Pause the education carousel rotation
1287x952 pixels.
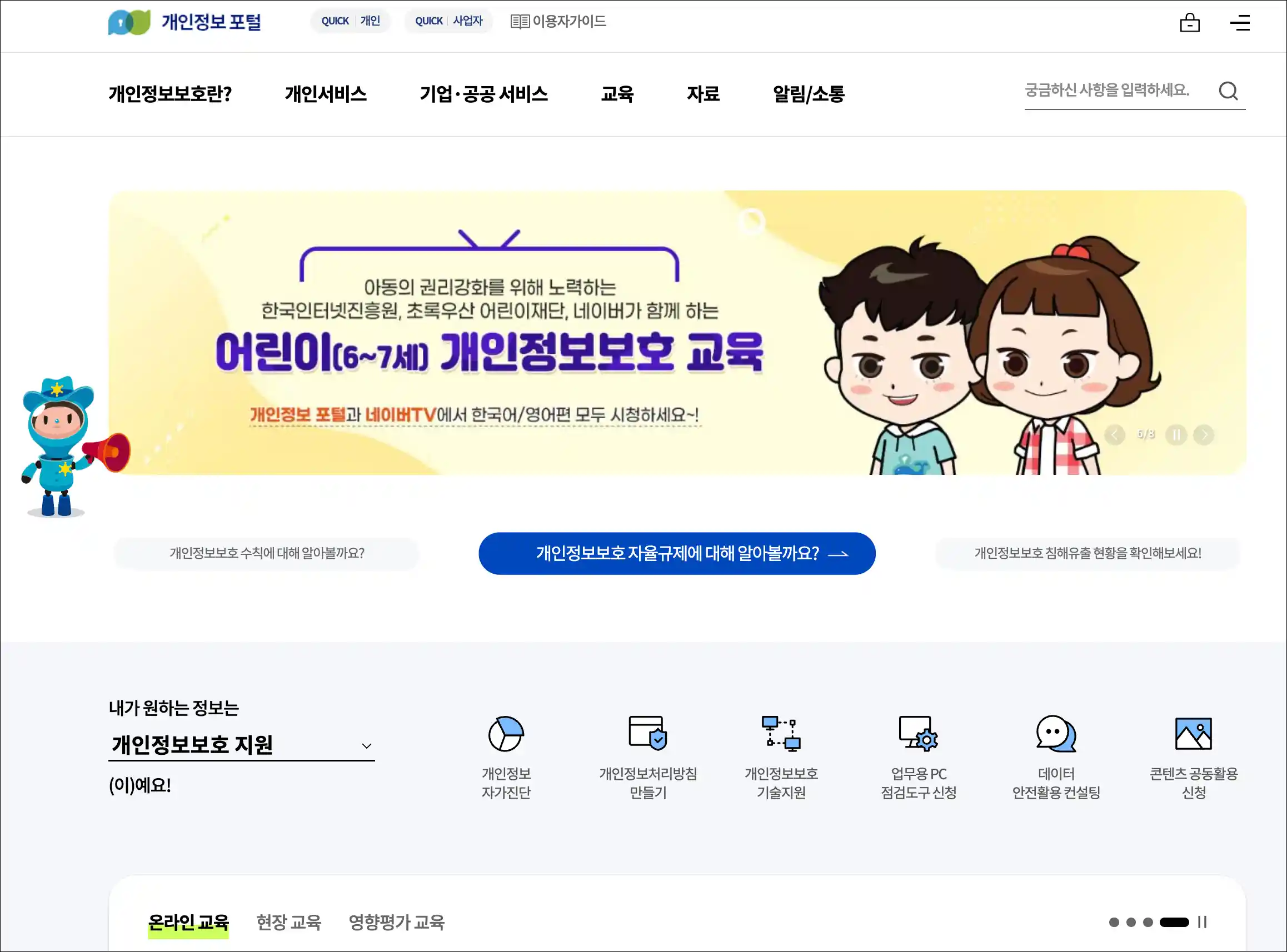(x=1201, y=922)
